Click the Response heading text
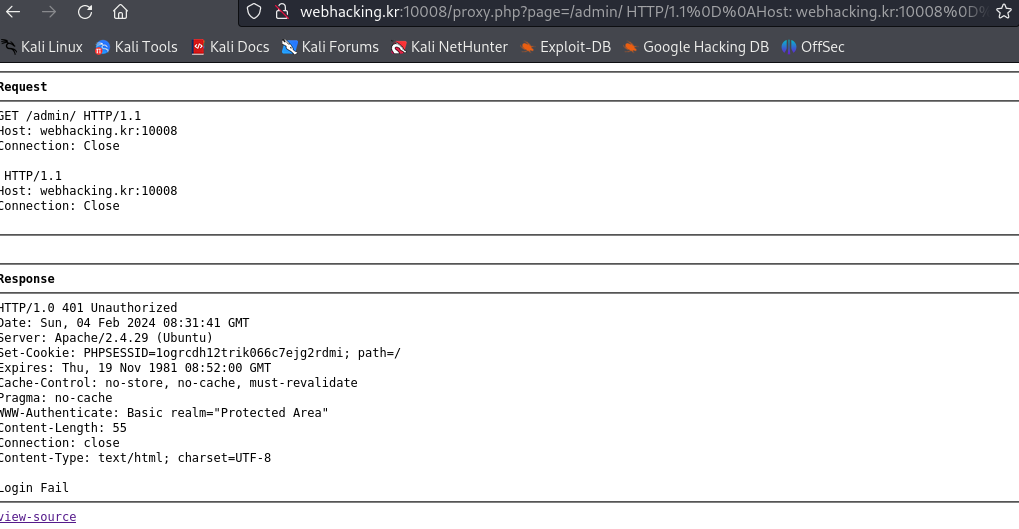This screenshot has width=1019, height=529. pyautogui.click(x=27, y=279)
